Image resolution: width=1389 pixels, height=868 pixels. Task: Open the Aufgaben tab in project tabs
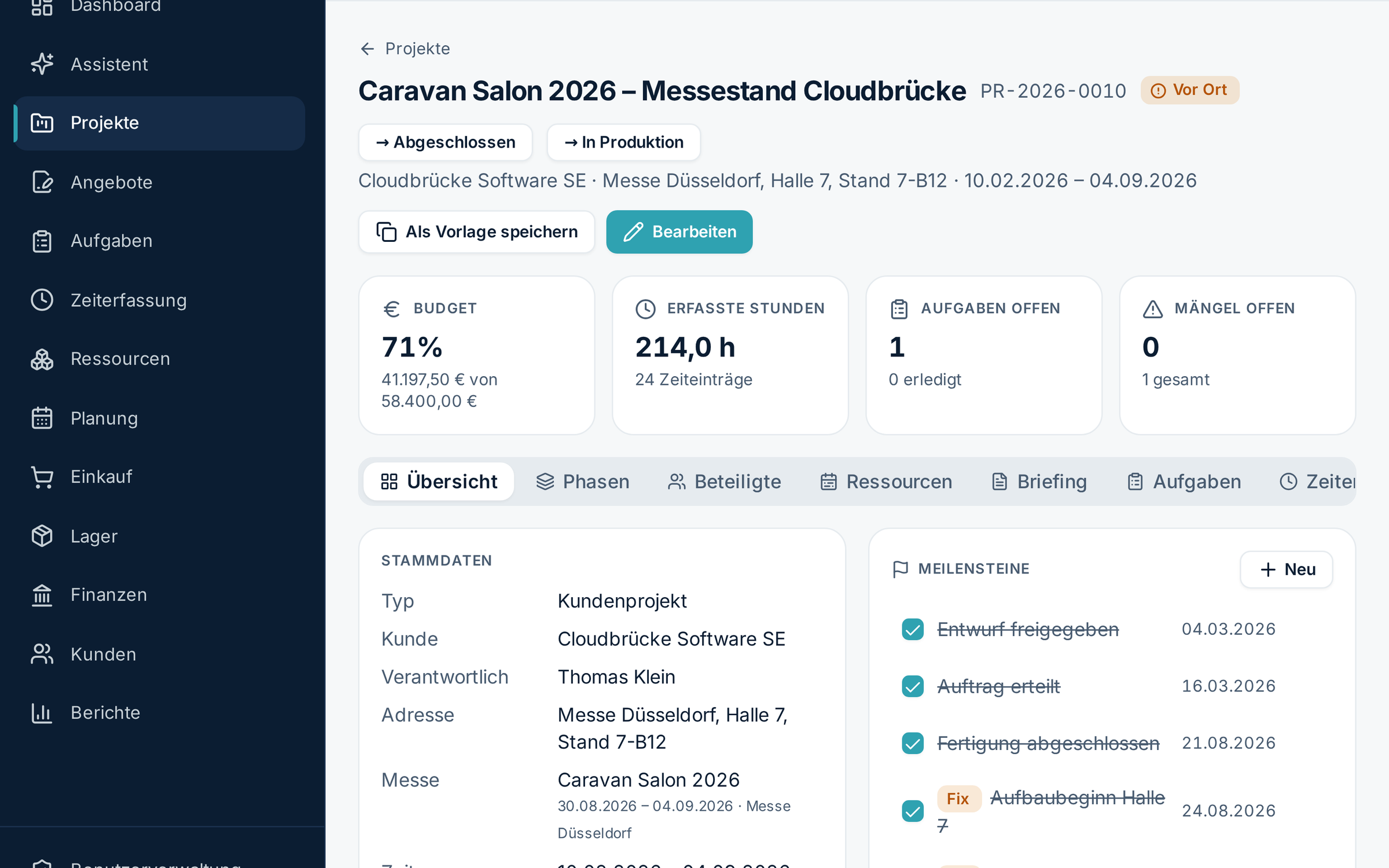click(x=1184, y=481)
